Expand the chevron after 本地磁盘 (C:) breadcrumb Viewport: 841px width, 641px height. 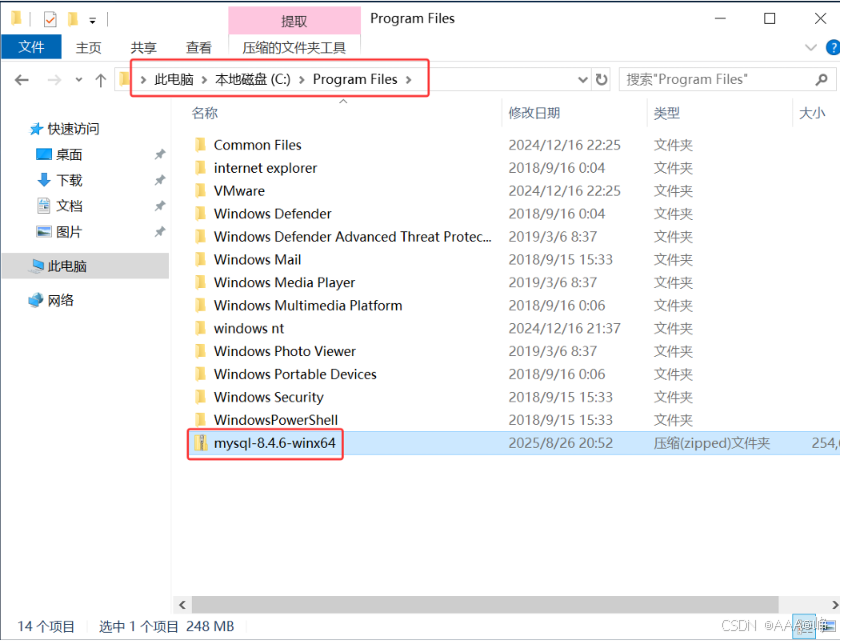pyautogui.click(x=301, y=80)
